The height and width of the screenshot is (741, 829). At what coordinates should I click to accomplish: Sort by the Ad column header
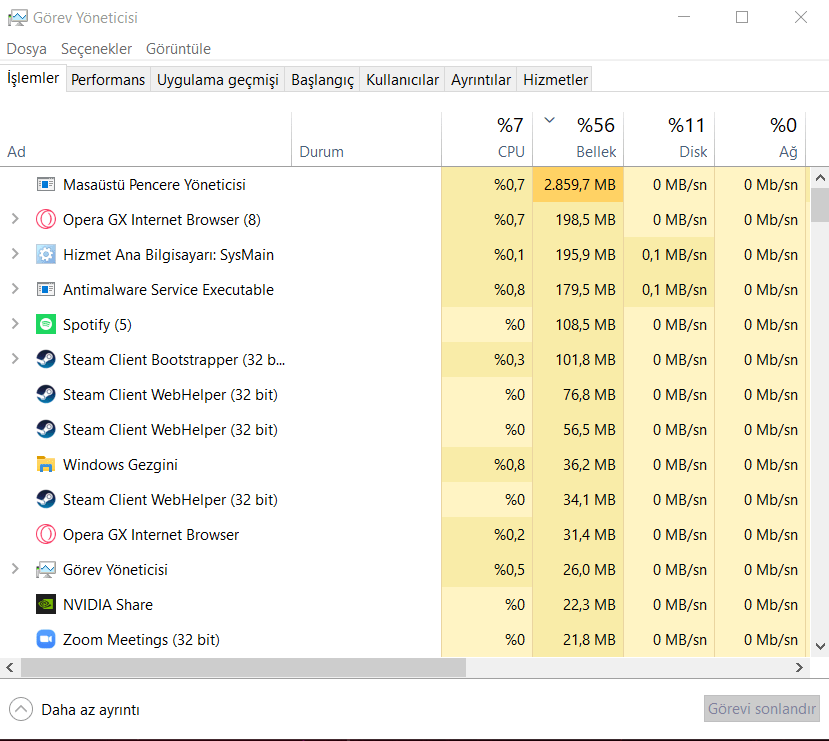point(145,140)
